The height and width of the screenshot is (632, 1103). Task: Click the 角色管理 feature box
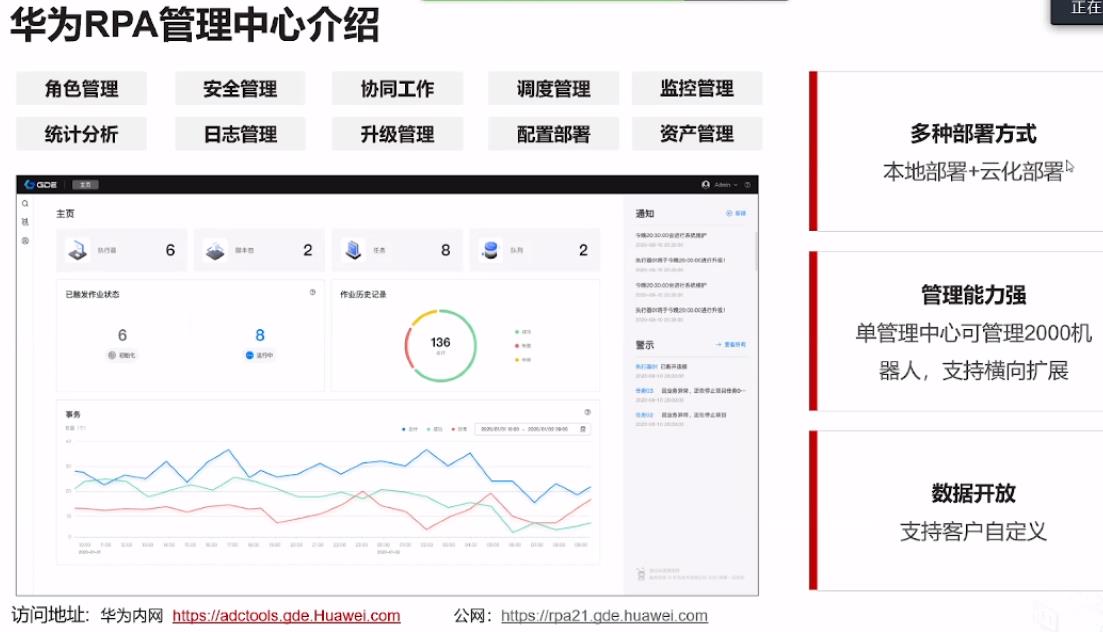click(x=82, y=89)
